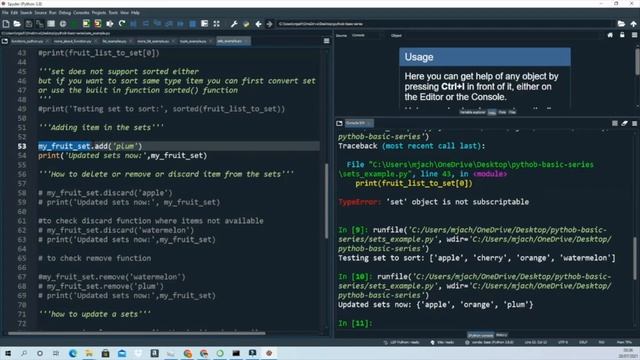The image size is (640, 360).
Task: Run the file with the green play button
Action: 74,24
